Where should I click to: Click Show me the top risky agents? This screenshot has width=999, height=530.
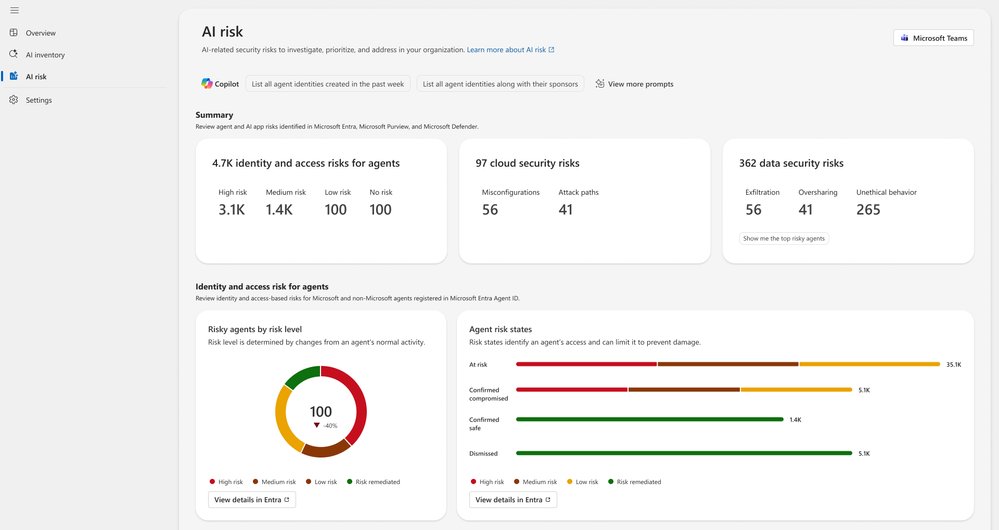784,238
